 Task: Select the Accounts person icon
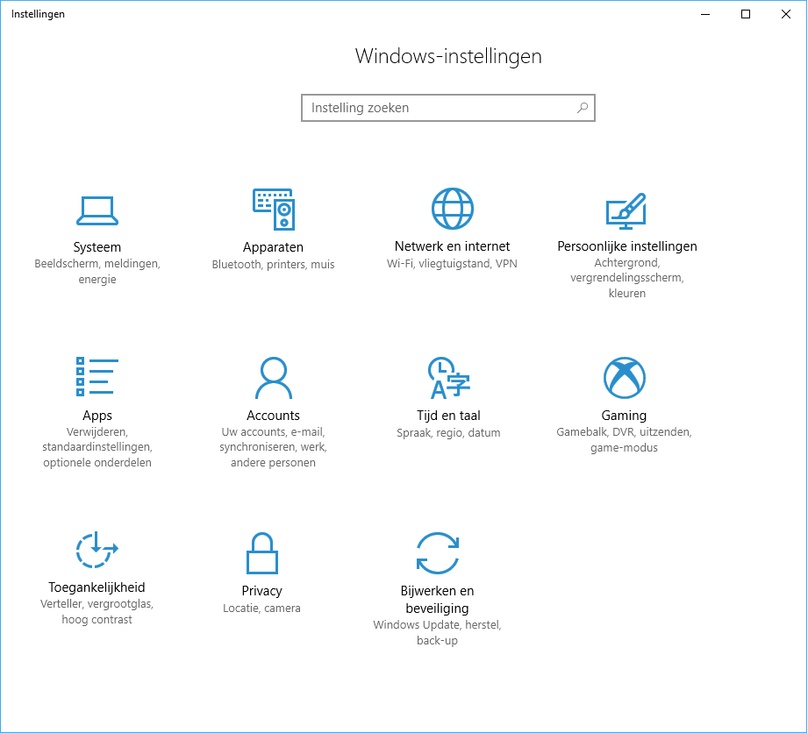pyautogui.click(x=273, y=377)
